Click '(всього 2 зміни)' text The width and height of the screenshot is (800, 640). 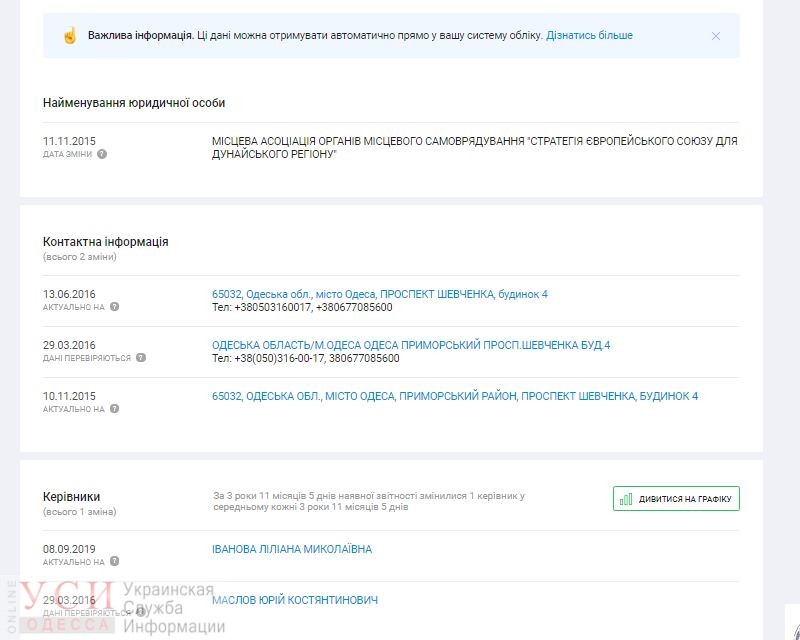point(80,257)
